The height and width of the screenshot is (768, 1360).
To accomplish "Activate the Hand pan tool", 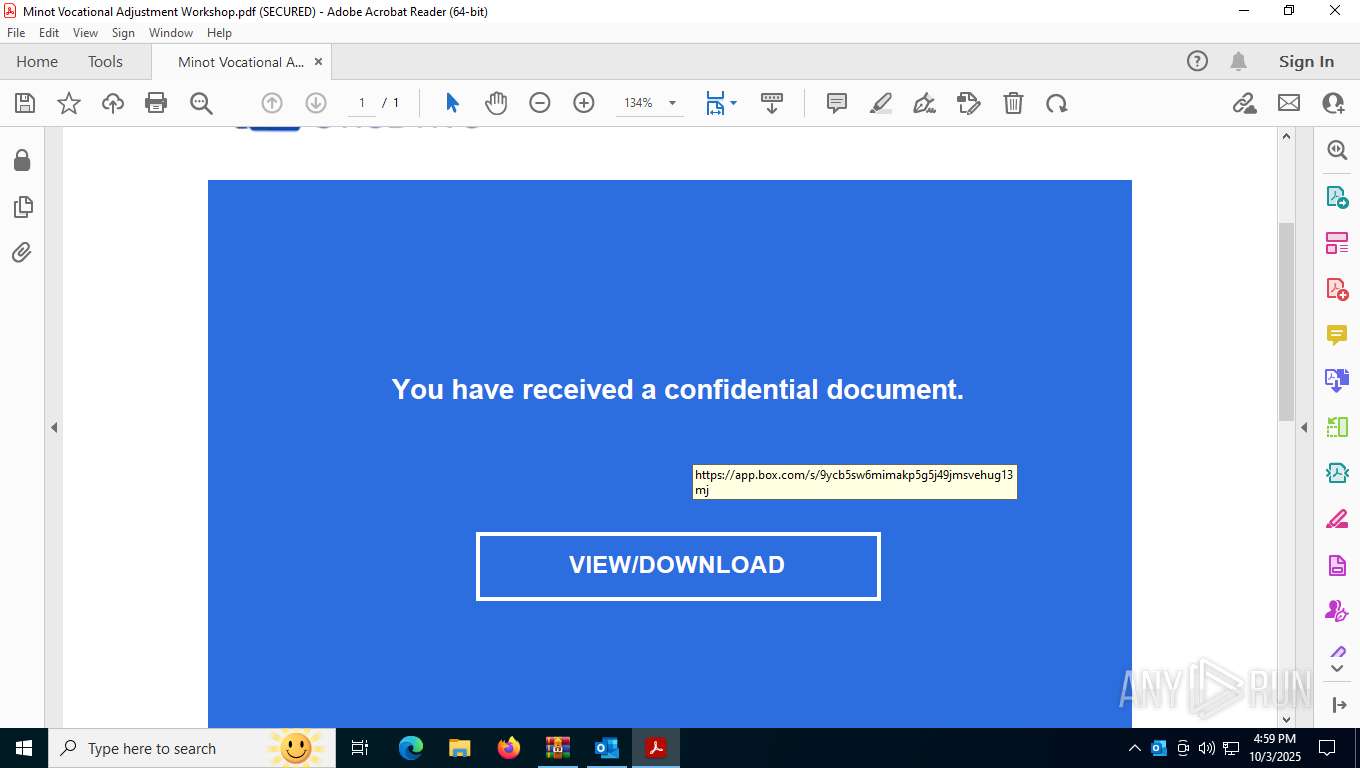I will (496, 103).
